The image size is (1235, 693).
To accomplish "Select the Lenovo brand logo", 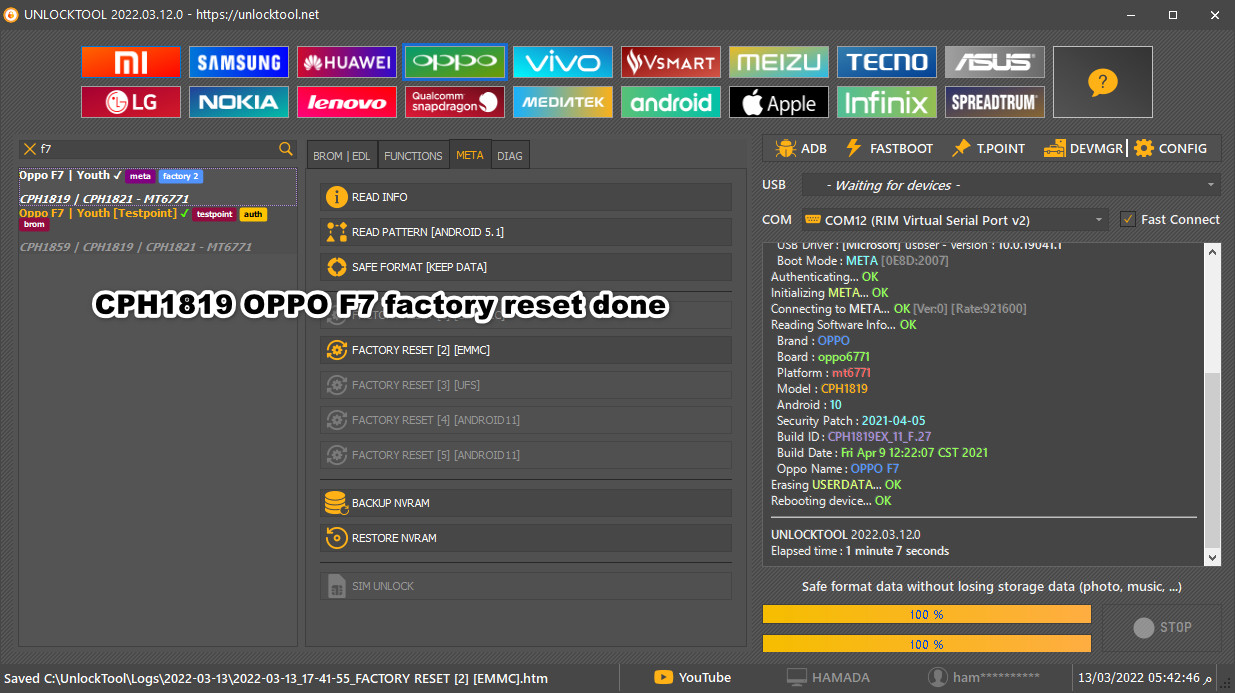I will coord(347,102).
